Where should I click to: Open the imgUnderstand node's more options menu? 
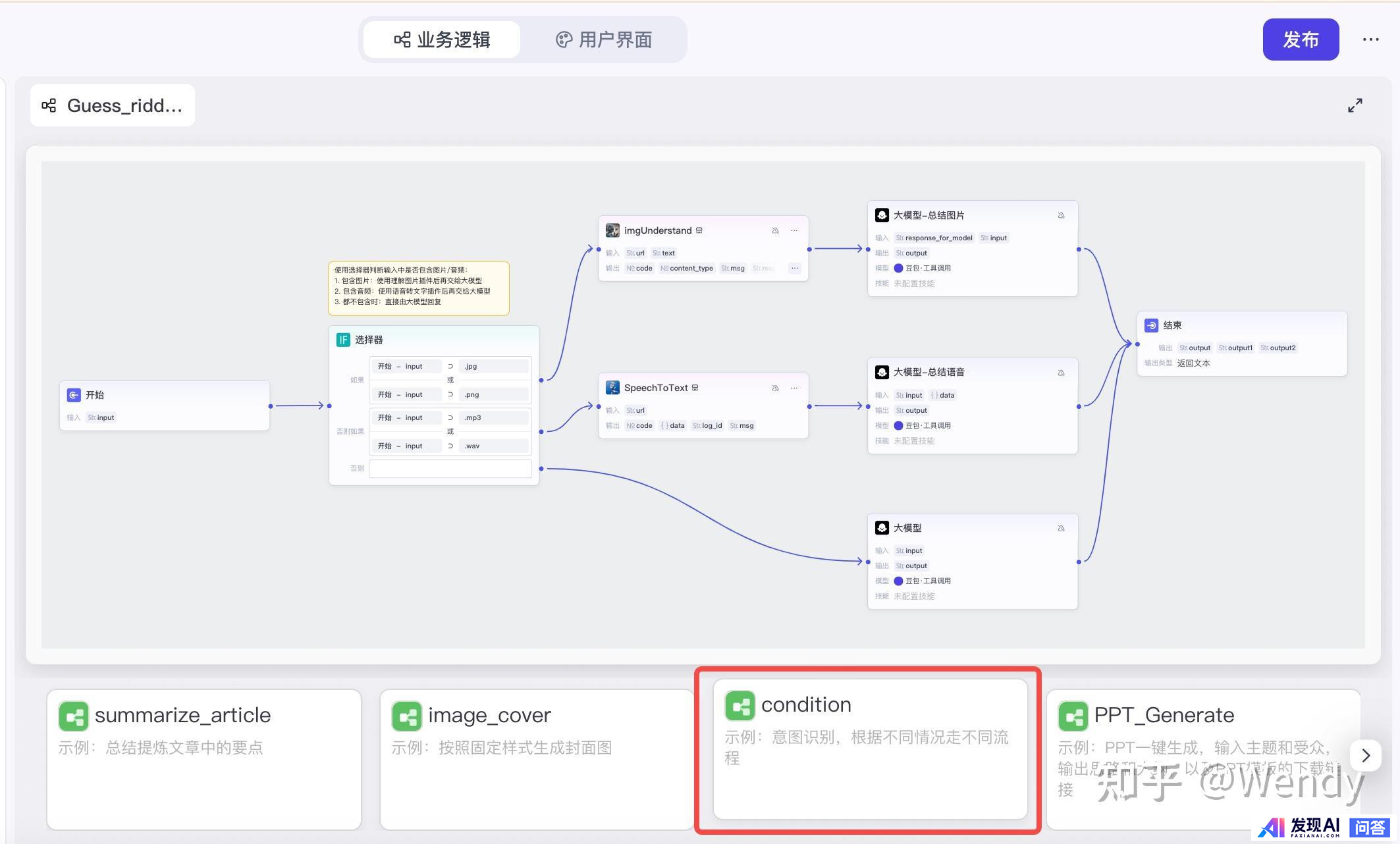pos(794,230)
